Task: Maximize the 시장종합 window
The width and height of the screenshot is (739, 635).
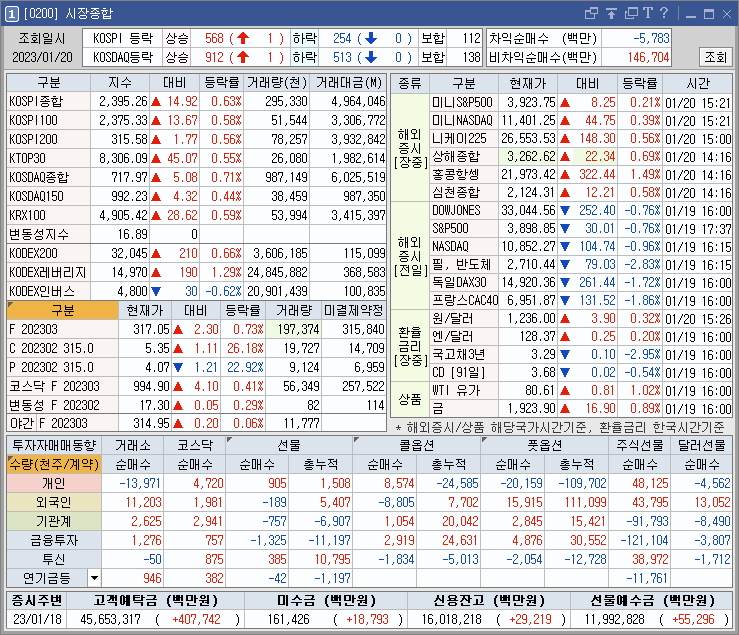Action: click(x=708, y=14)
